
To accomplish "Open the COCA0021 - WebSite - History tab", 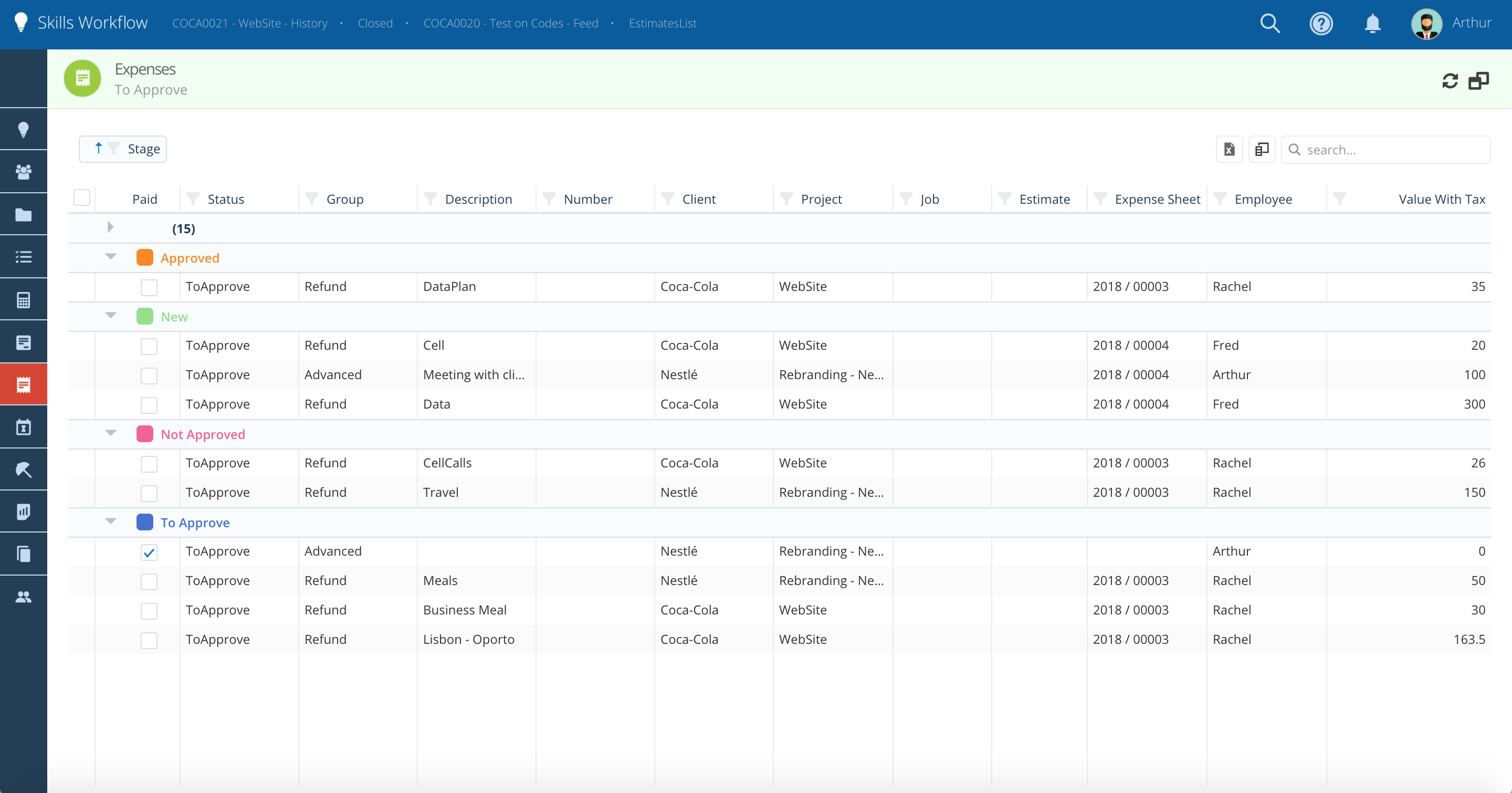I will tap(249, 24).
